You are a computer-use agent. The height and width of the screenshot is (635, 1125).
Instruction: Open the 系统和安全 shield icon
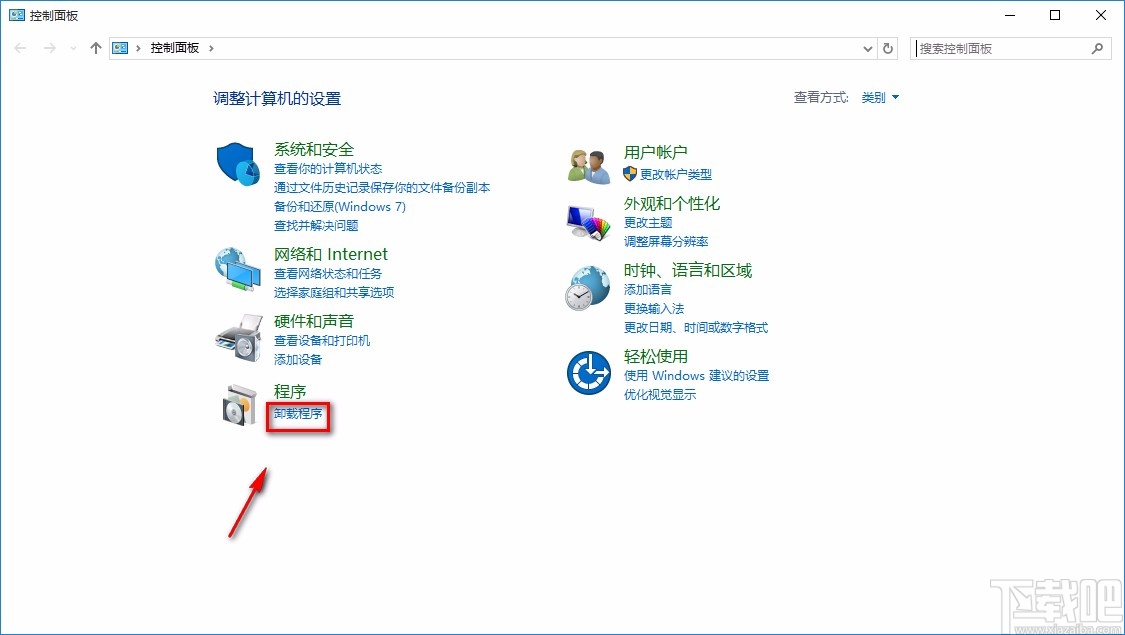point(237,165)
